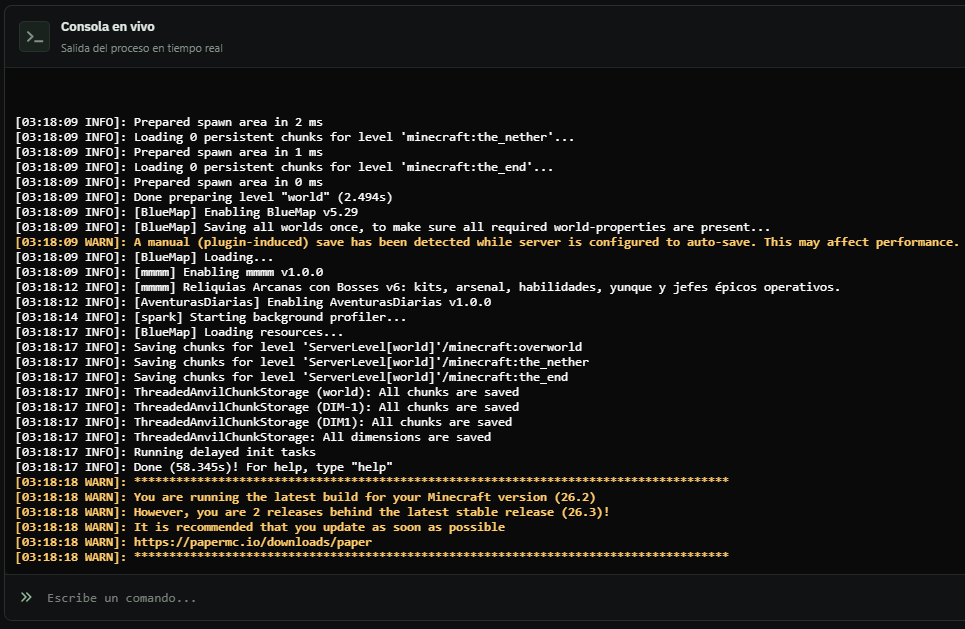Viewport: 965px width, 629px height.
Task: Select the ThreadedAnvilChunkStorage (DIM1) line
Action: (x=263, y=422)
